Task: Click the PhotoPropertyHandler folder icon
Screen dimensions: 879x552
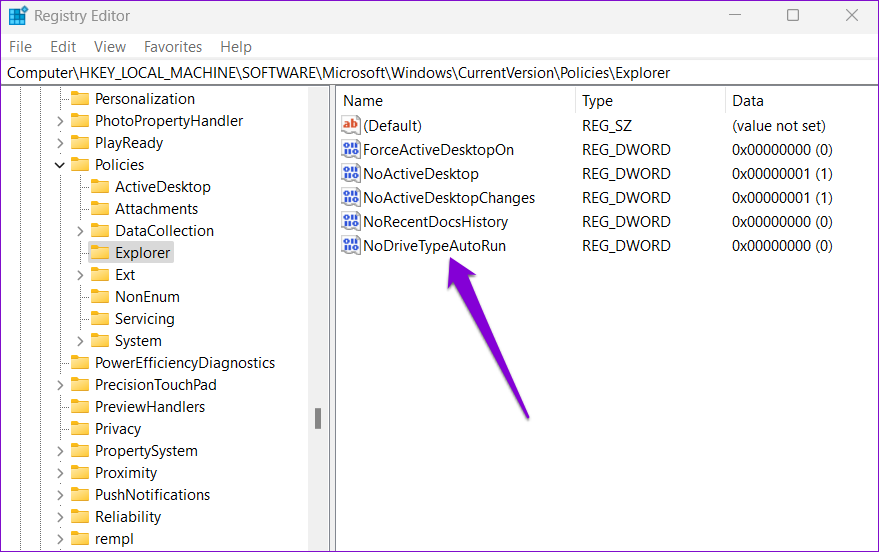Action: 80,120
